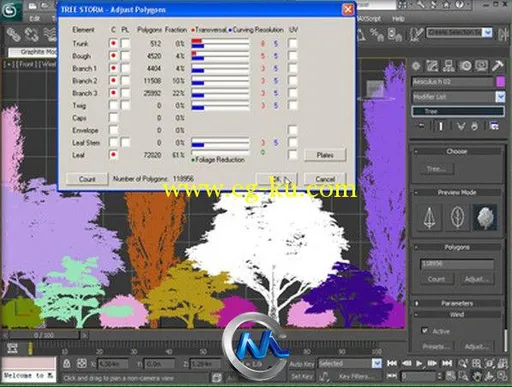Open the Display command panel tab
The height and width of the screenshot is (387, 512).
tap(481, 66)
